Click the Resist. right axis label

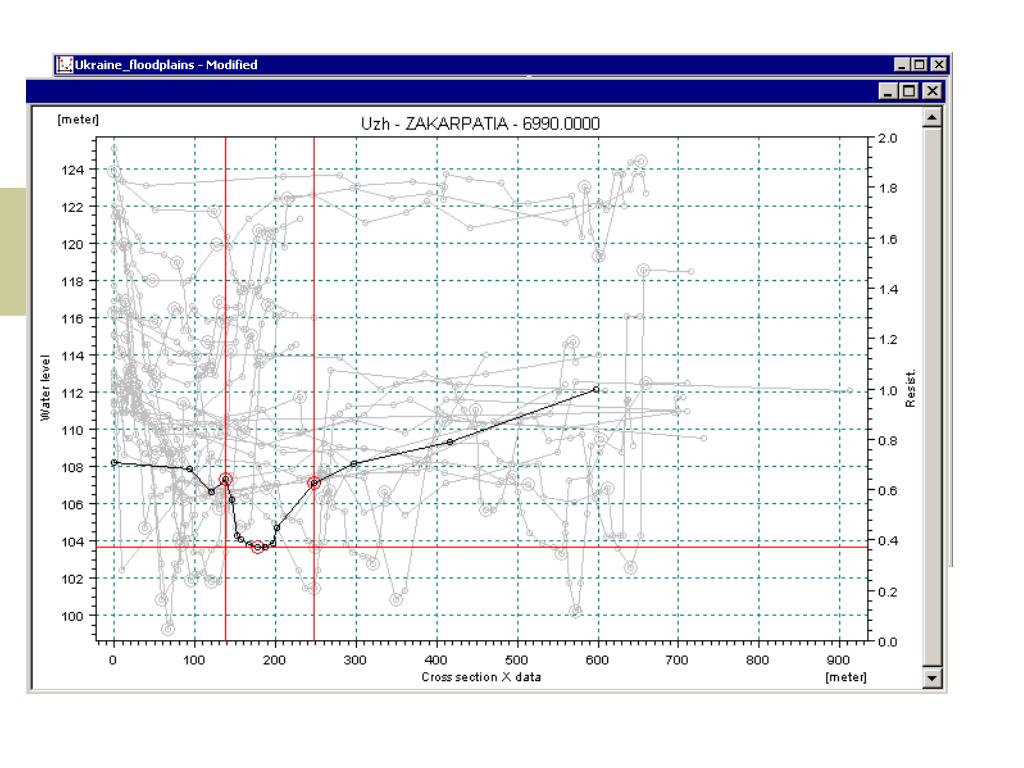click(x=910, y=389)
